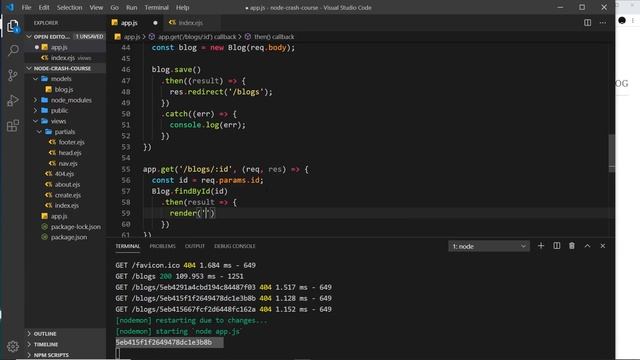
Task: Open blog.js in models folder
Action: 65,89
